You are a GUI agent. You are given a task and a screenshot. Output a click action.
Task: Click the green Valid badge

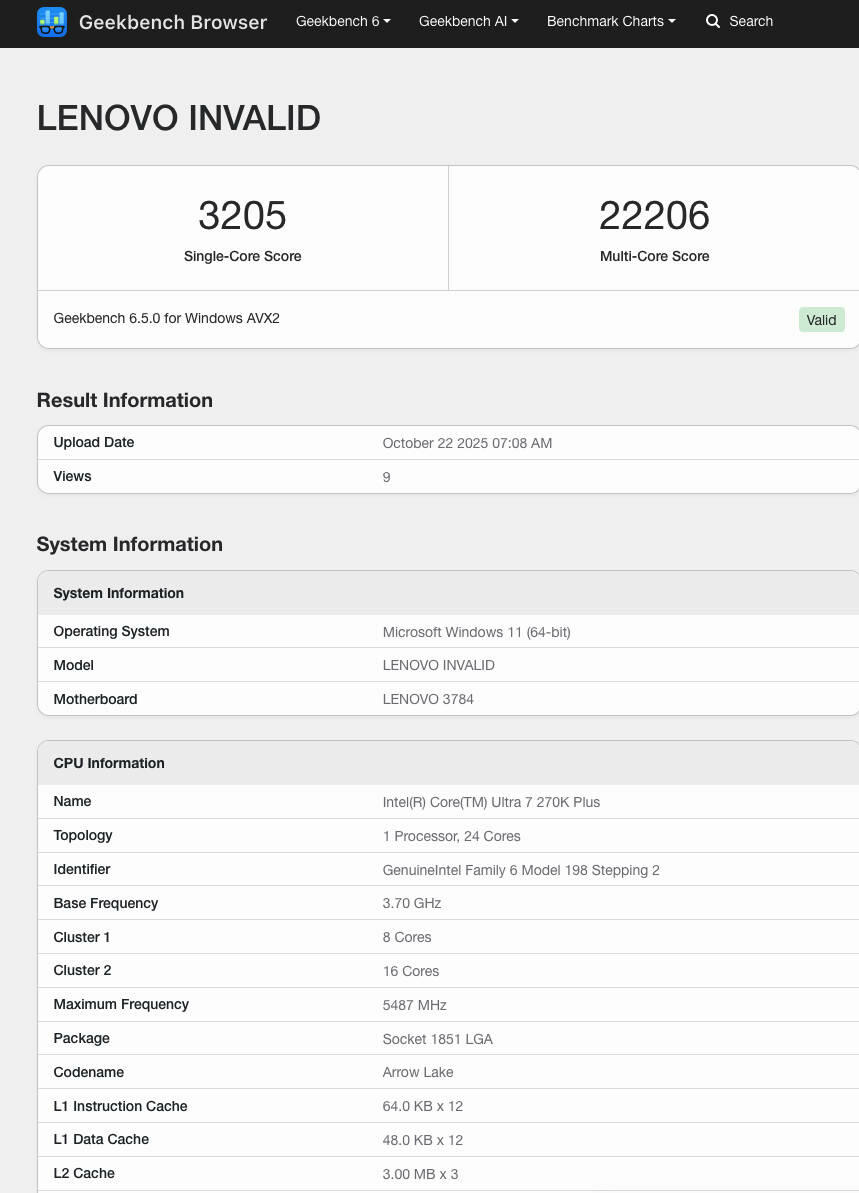point(821,320)
